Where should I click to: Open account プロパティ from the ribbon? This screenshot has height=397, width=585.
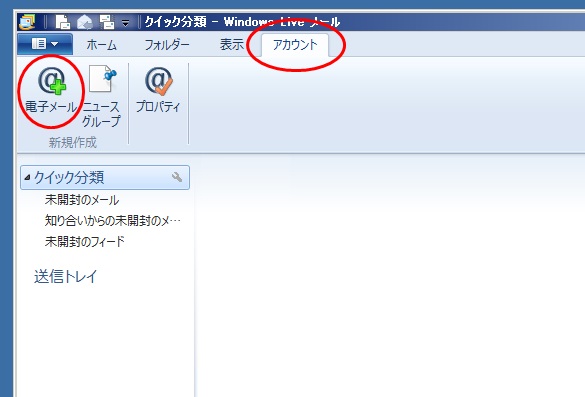pyautogui.click(x=158, y=90)
